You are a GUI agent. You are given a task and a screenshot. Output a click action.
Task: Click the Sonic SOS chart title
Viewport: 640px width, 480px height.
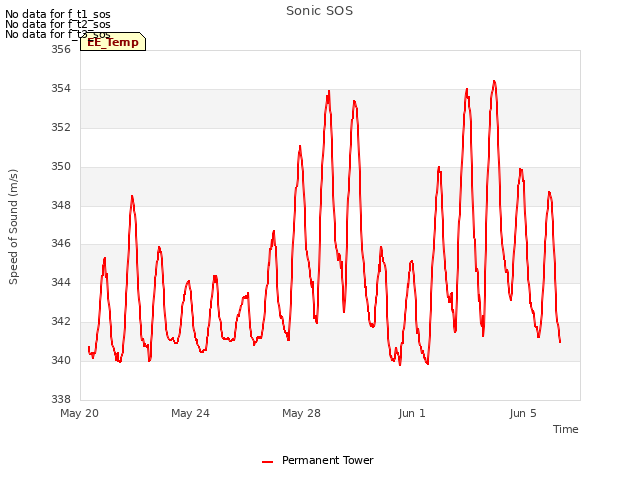[x=319, y=11]
